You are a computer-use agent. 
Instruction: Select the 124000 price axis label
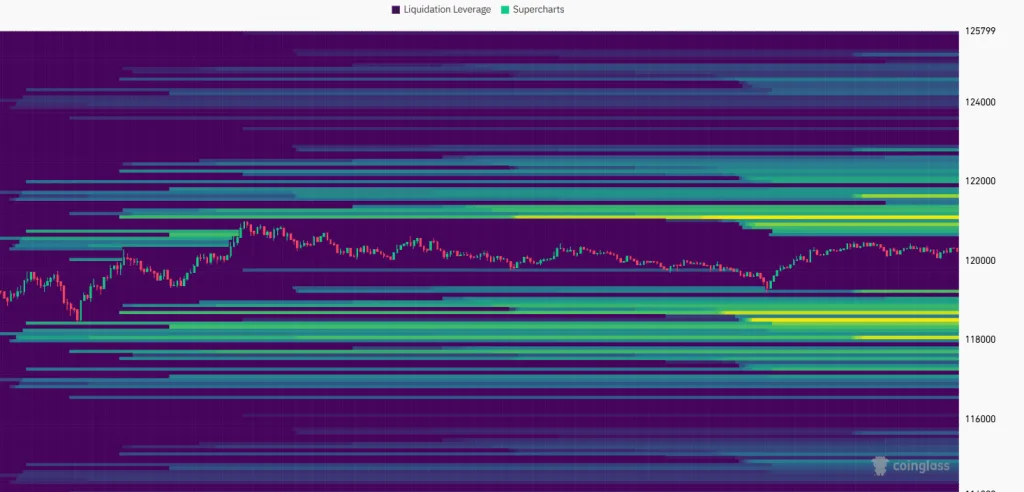point(981,102)
